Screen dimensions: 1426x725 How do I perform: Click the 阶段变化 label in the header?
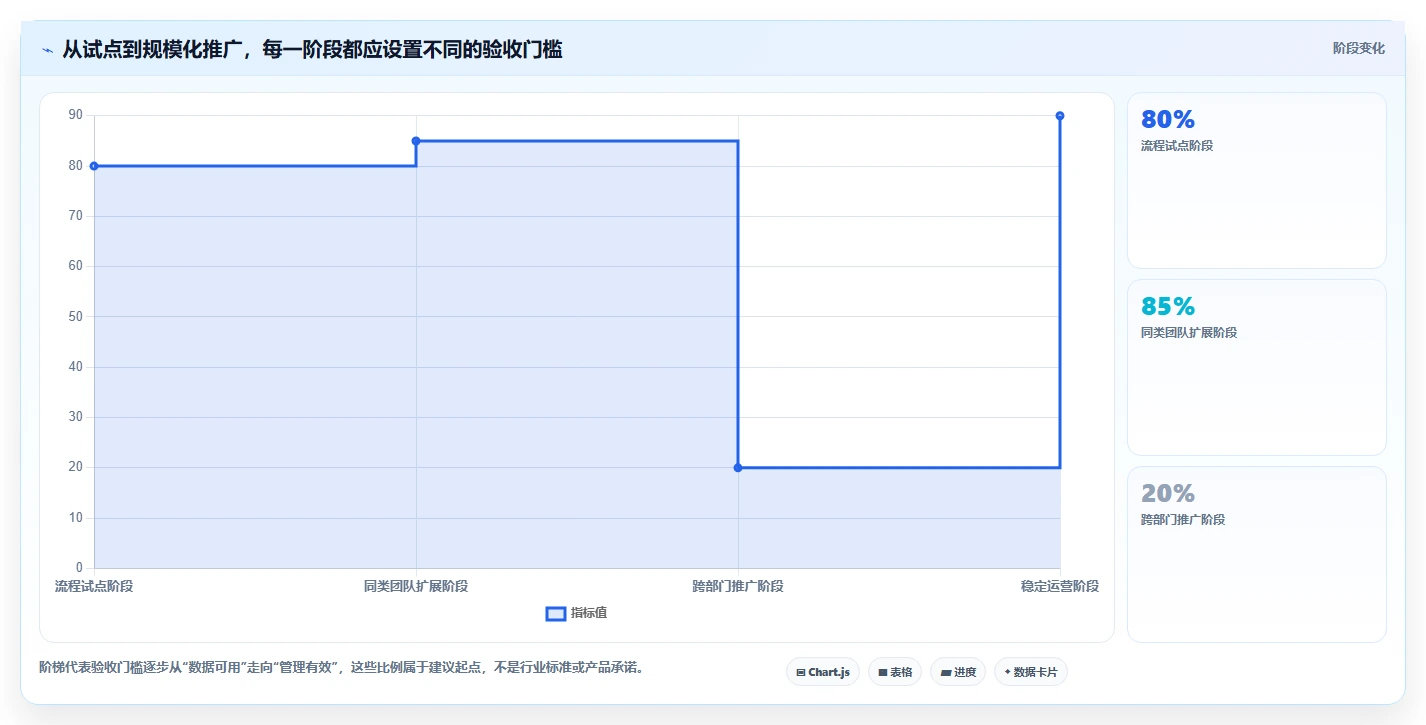(x=1359, y=48)
